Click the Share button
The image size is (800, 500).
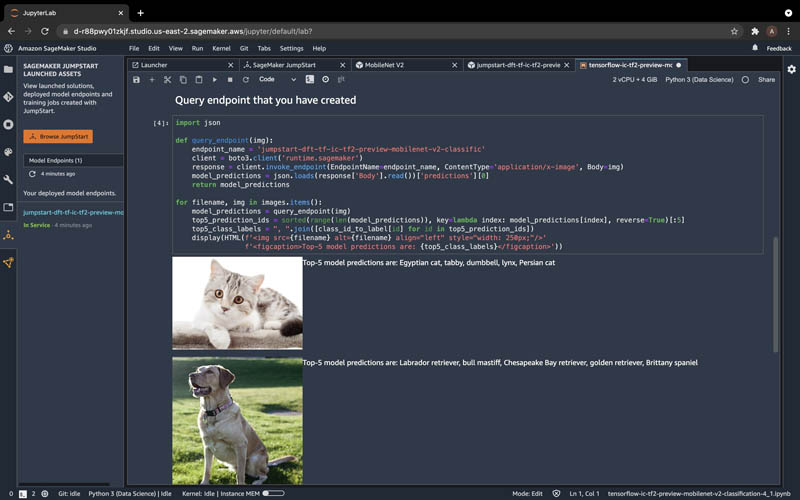766,80
